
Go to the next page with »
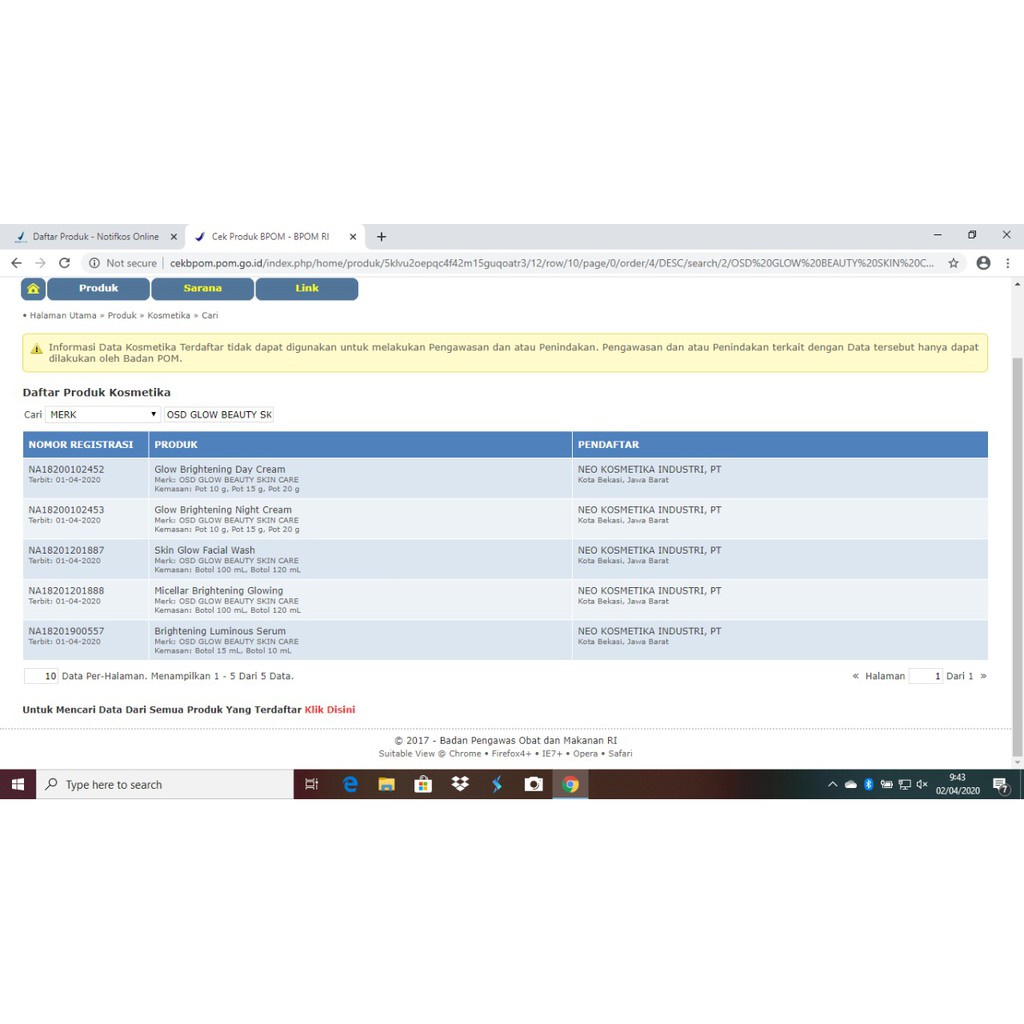coord(984,676)
